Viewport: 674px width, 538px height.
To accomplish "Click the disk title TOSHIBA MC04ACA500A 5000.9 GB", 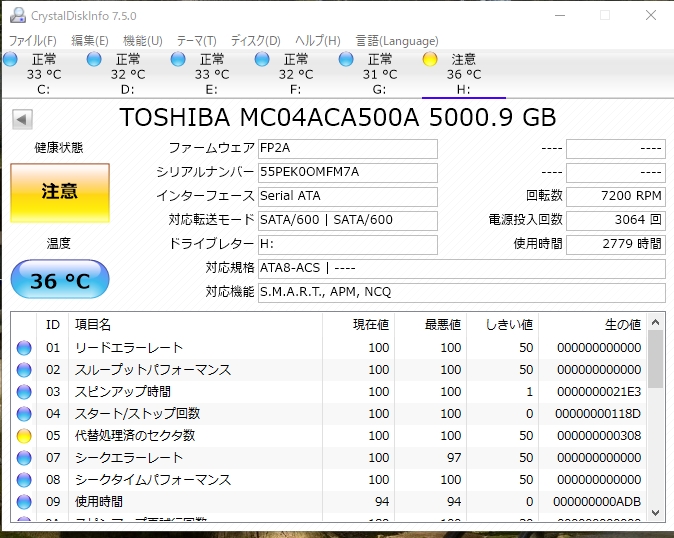I will click(x=338, y=117).
